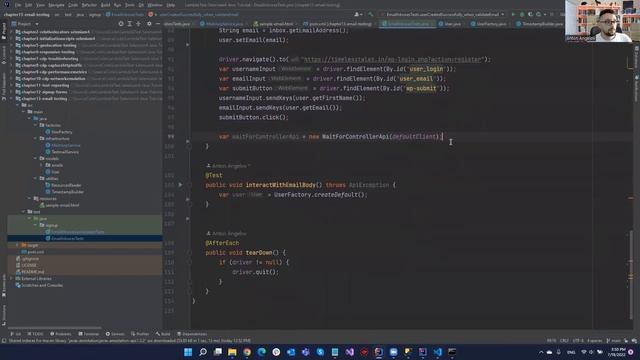
Task: Click Collapse All icon in Project panel
Action: click(x=139, y=24)
